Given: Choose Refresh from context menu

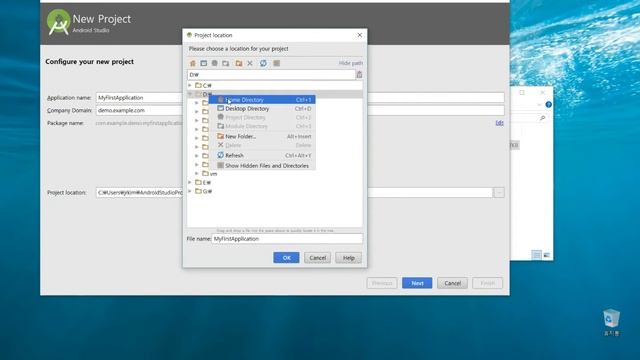Looking at the screenshot, I should click(262, 156).
